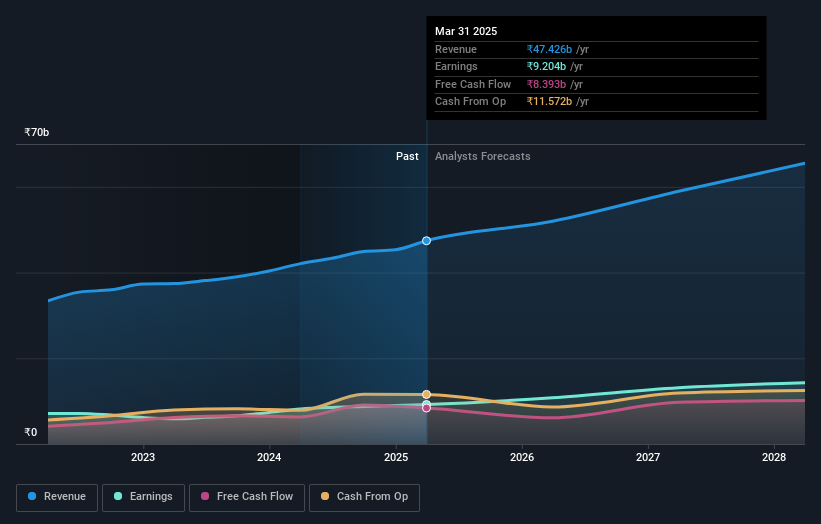The height and width of the screenshot is (524, 821).
Task: Select the Free Cash Flow data point marker
Action: tap(427, 408)
